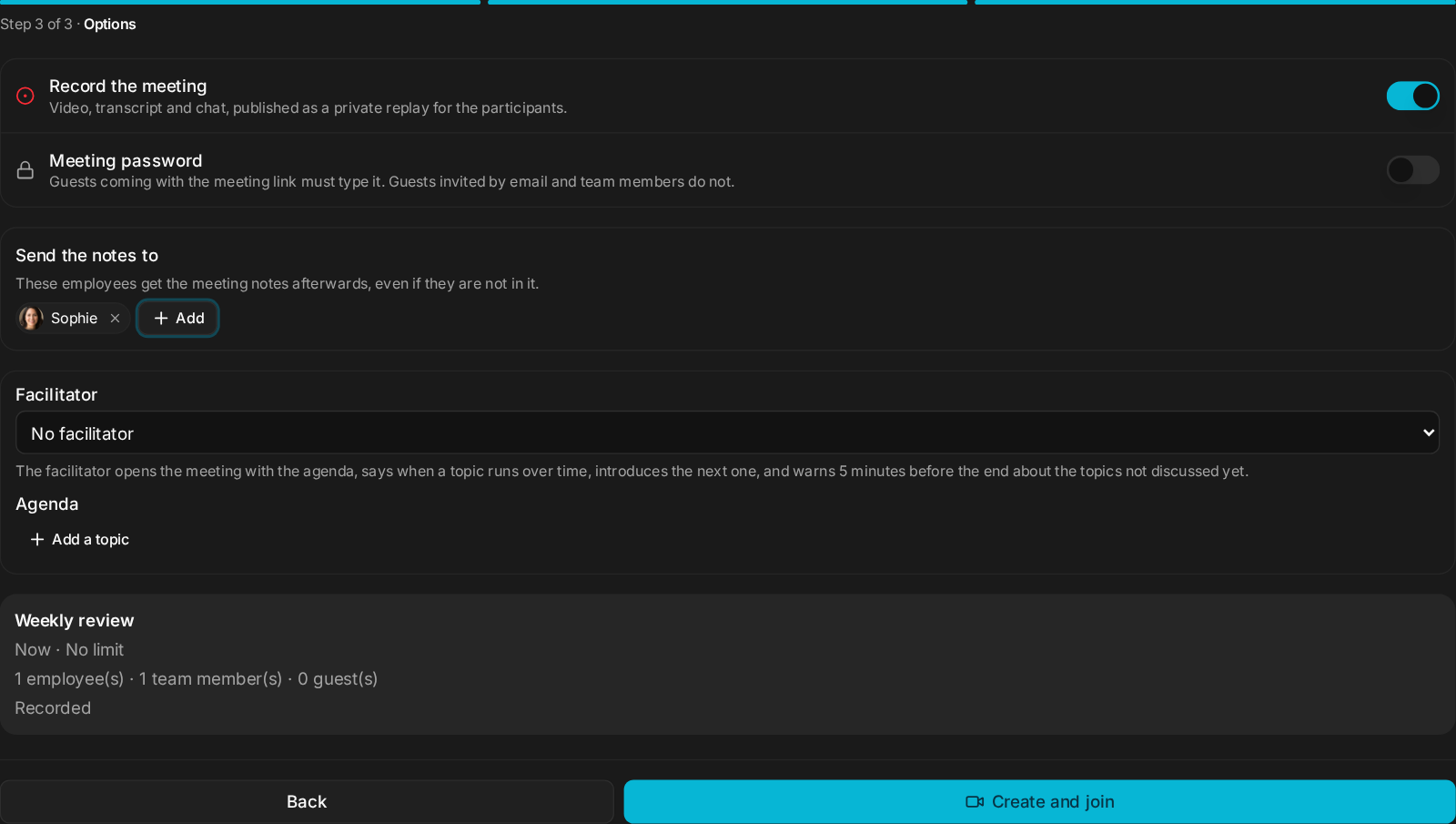The height and width of the screenshot is (824, 1456).
Task: Go back to the previous step
Action: tap(307, 801)
